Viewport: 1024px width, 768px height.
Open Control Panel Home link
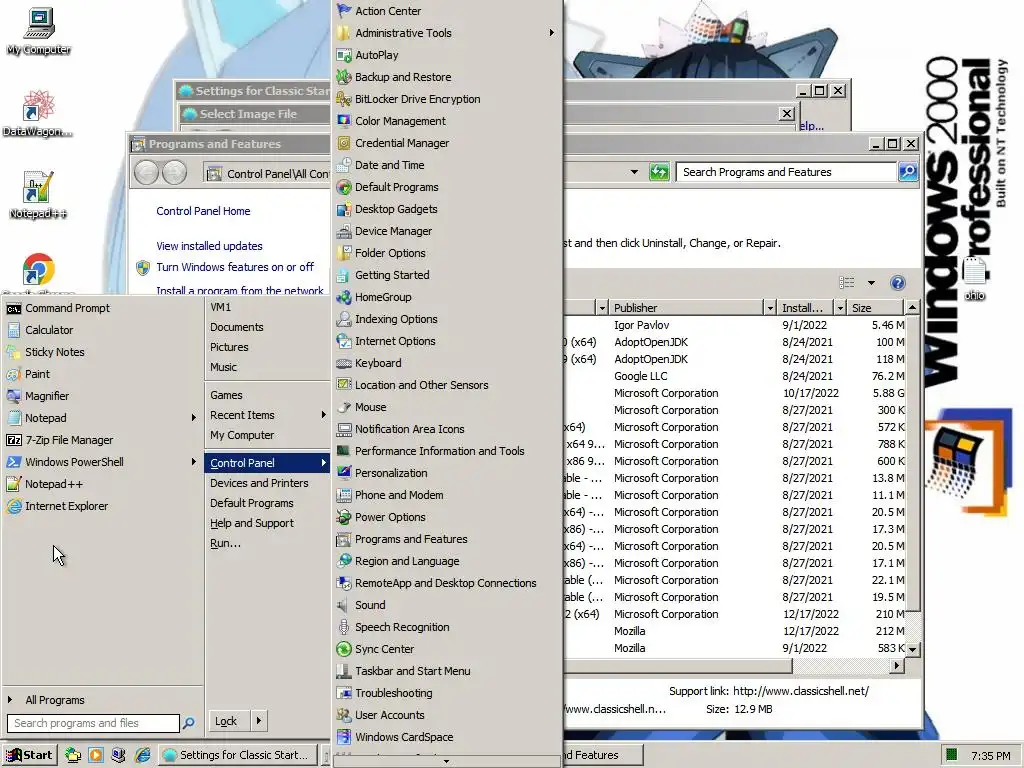(x=203, y=211)
